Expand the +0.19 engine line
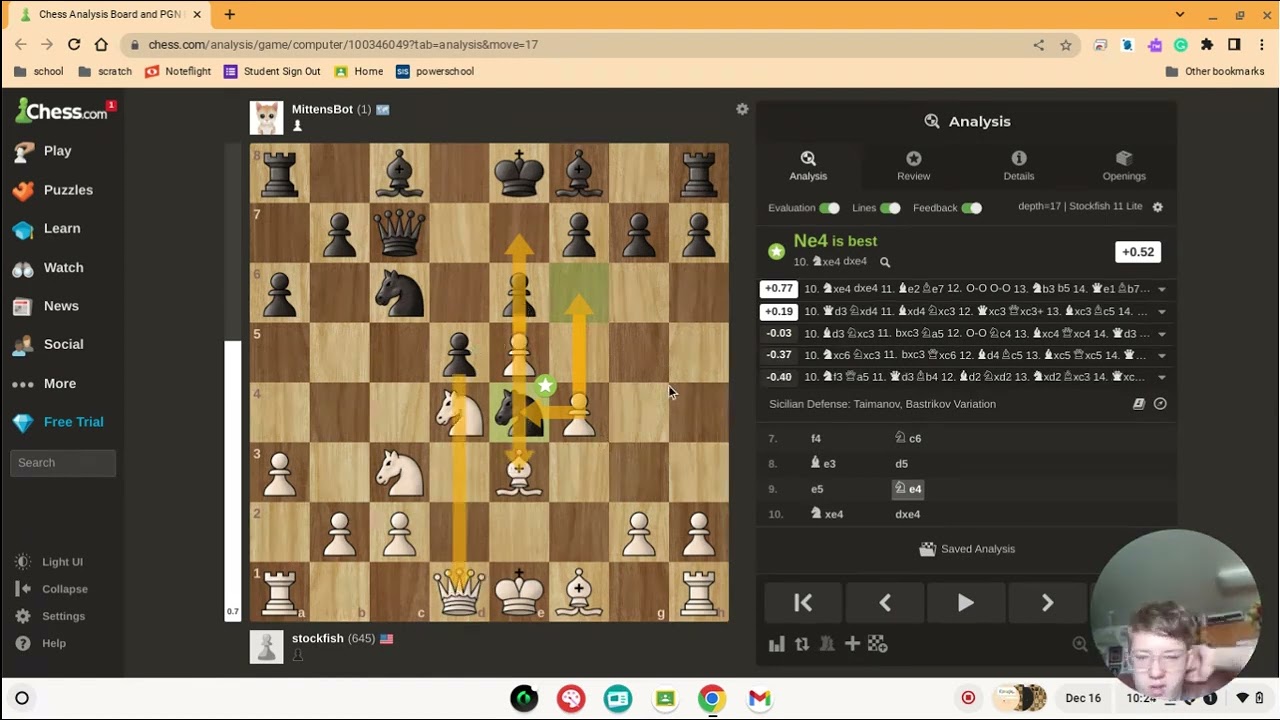 [1161, 311]
